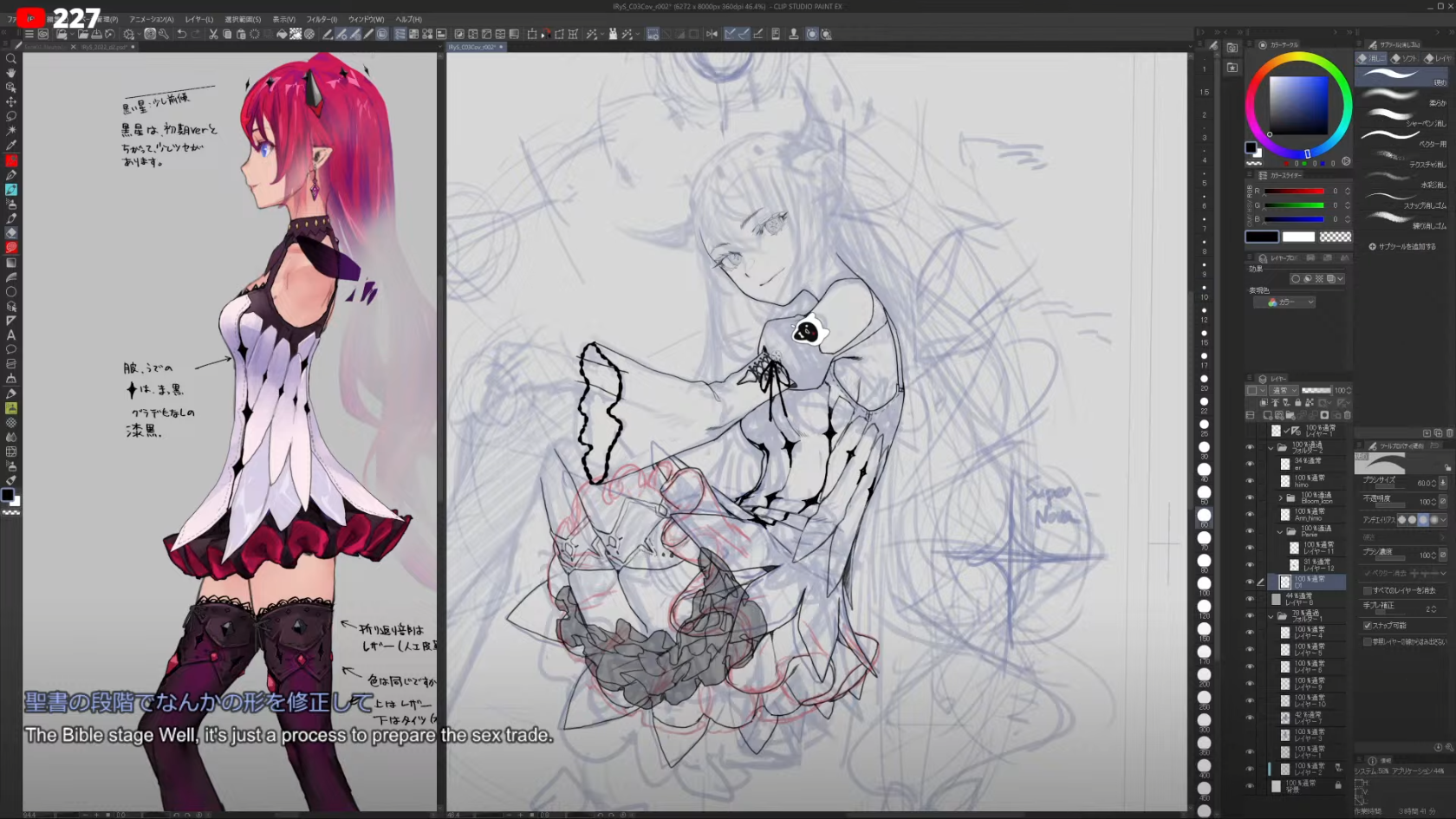1456x819 pixels.
Task: Open 選択範囲(S) menu
Action: [243, 19]
